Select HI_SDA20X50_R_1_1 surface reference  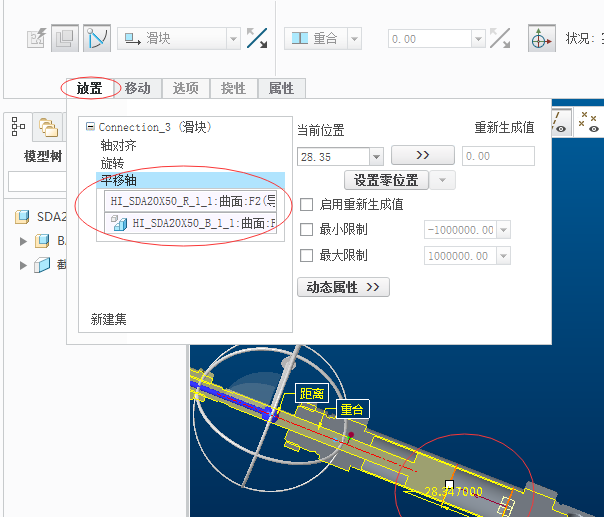[x=190, y=201]
